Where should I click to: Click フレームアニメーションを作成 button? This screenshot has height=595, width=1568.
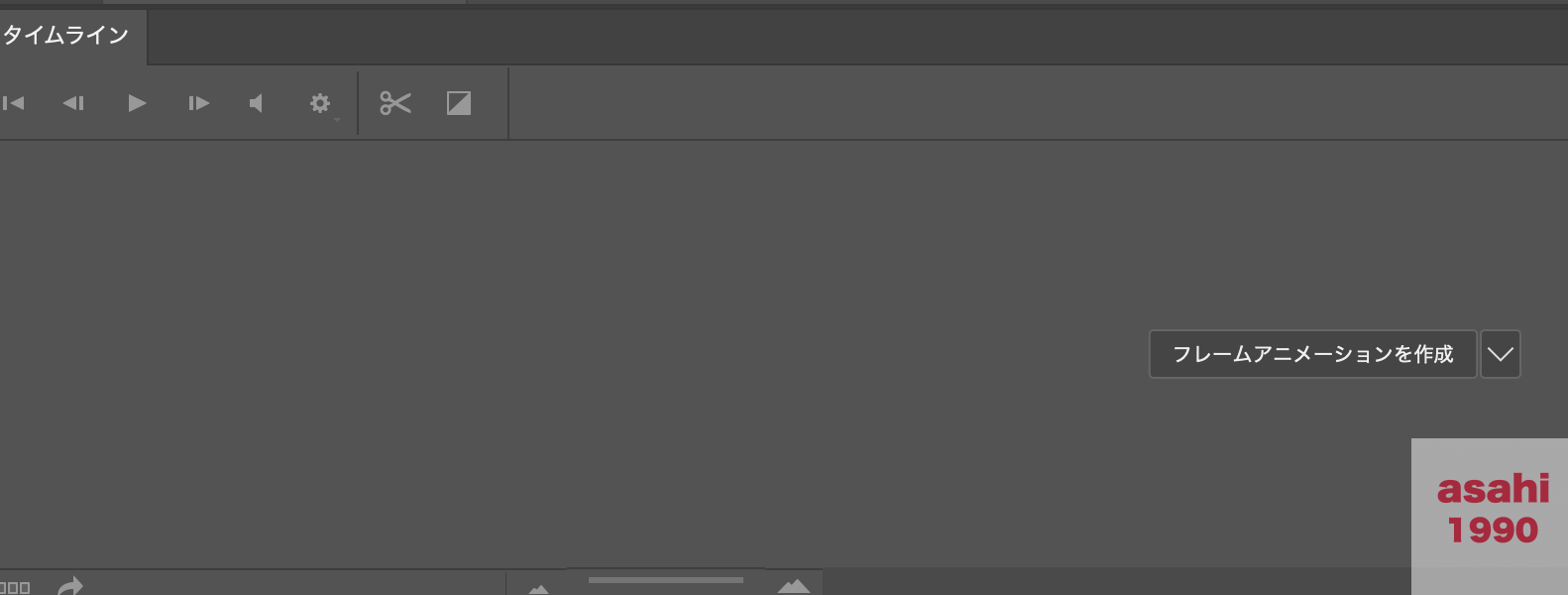click(x=1312, y=354)
